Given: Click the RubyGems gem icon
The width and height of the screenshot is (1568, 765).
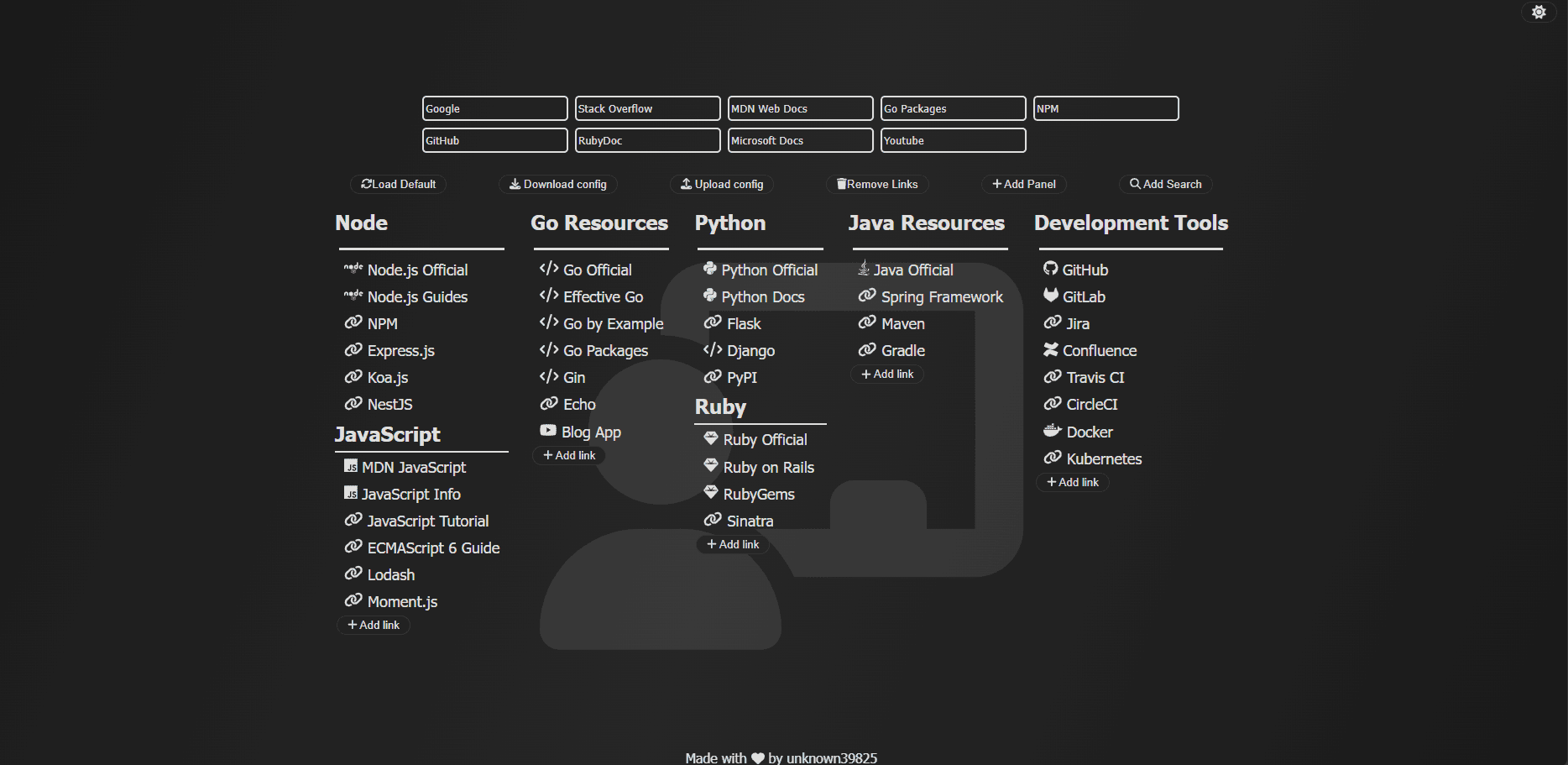Looking at the screenshot, I should (x=711, y=493).
